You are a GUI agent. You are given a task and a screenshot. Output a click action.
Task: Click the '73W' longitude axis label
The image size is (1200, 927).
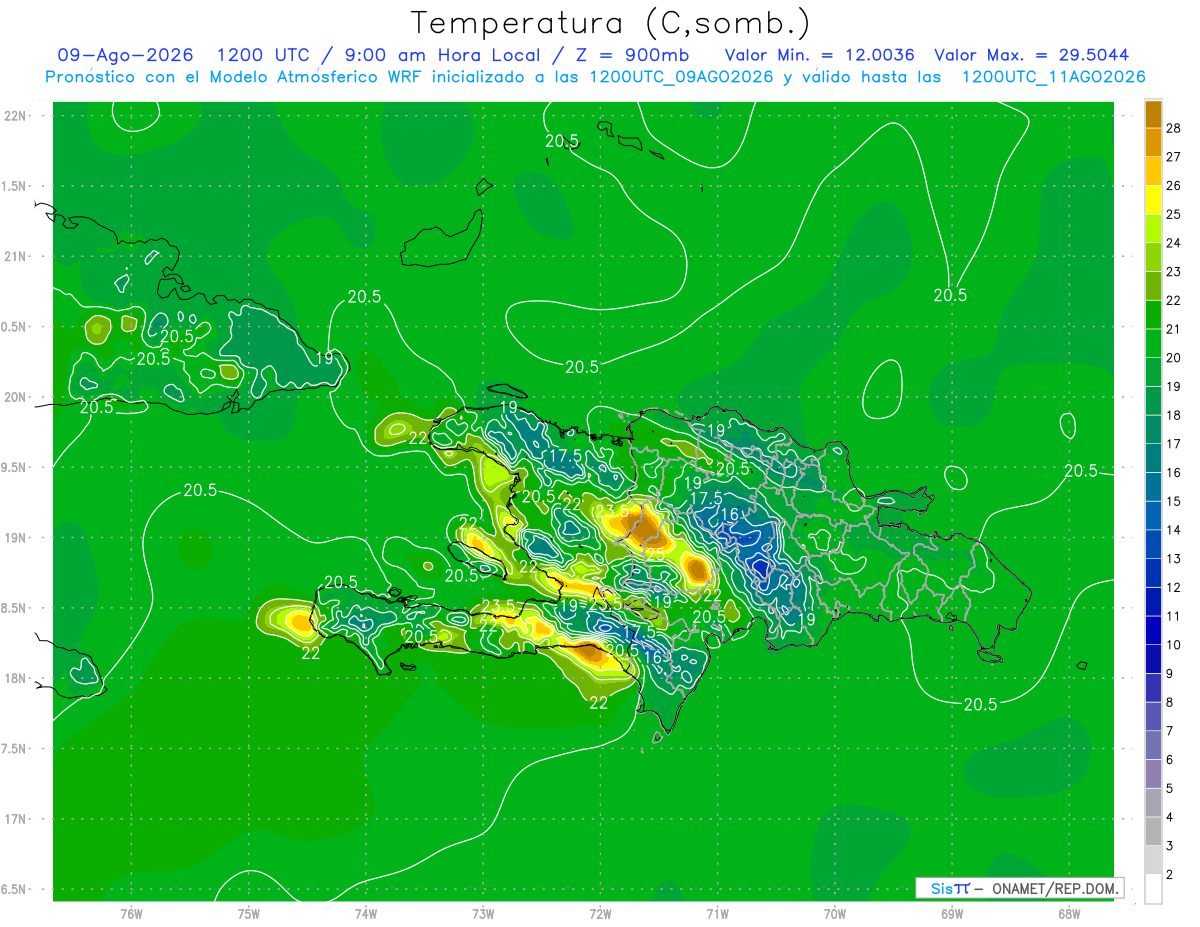point(483,914)
